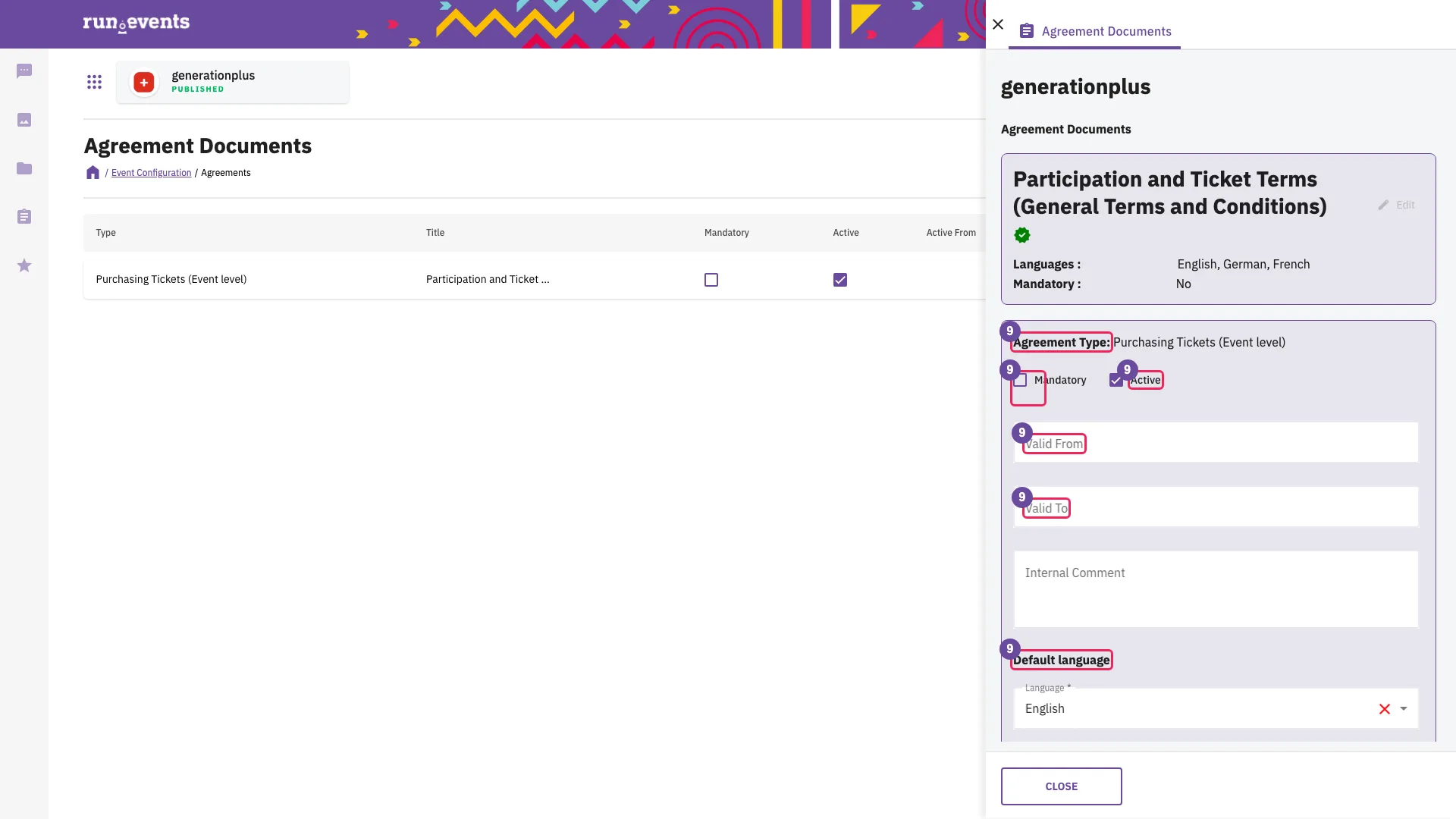
Task: Focus the Valid From date field
Action: [x=1216, y=443]
